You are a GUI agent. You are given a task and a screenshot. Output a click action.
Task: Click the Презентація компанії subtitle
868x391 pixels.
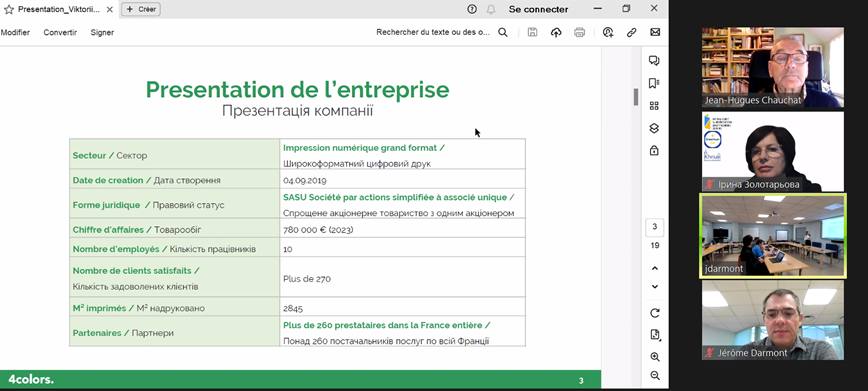point(297,111)
